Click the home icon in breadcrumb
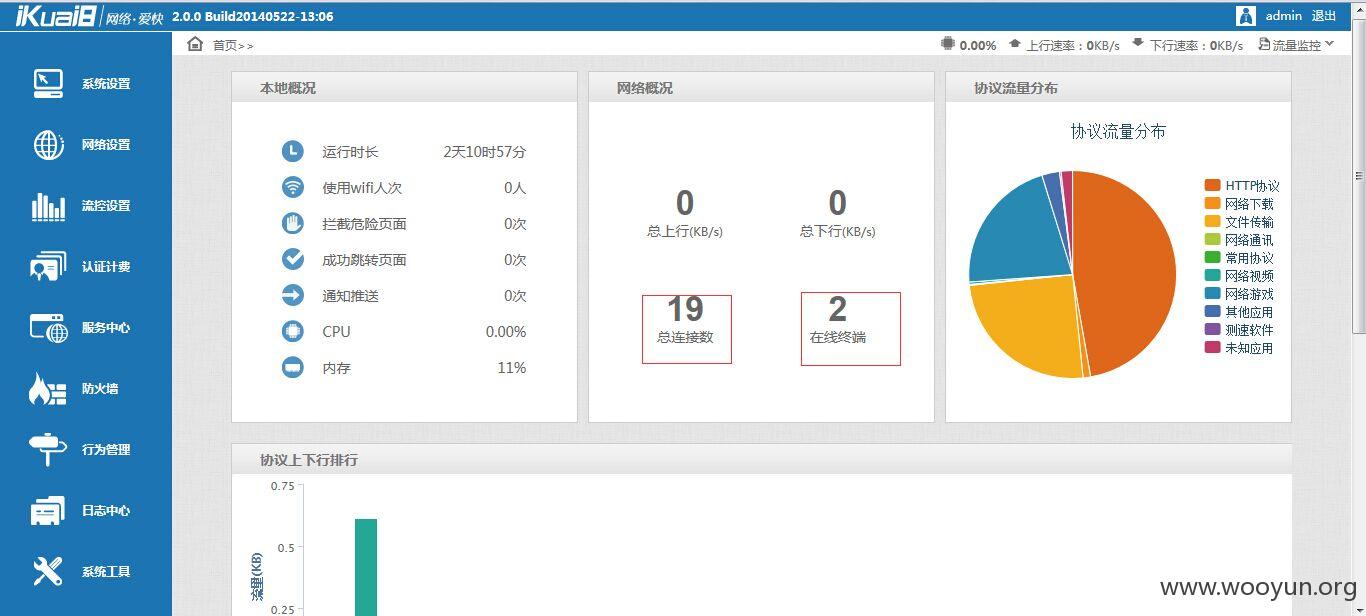This screenshot has width=1366, height=616. pos(195,44)
